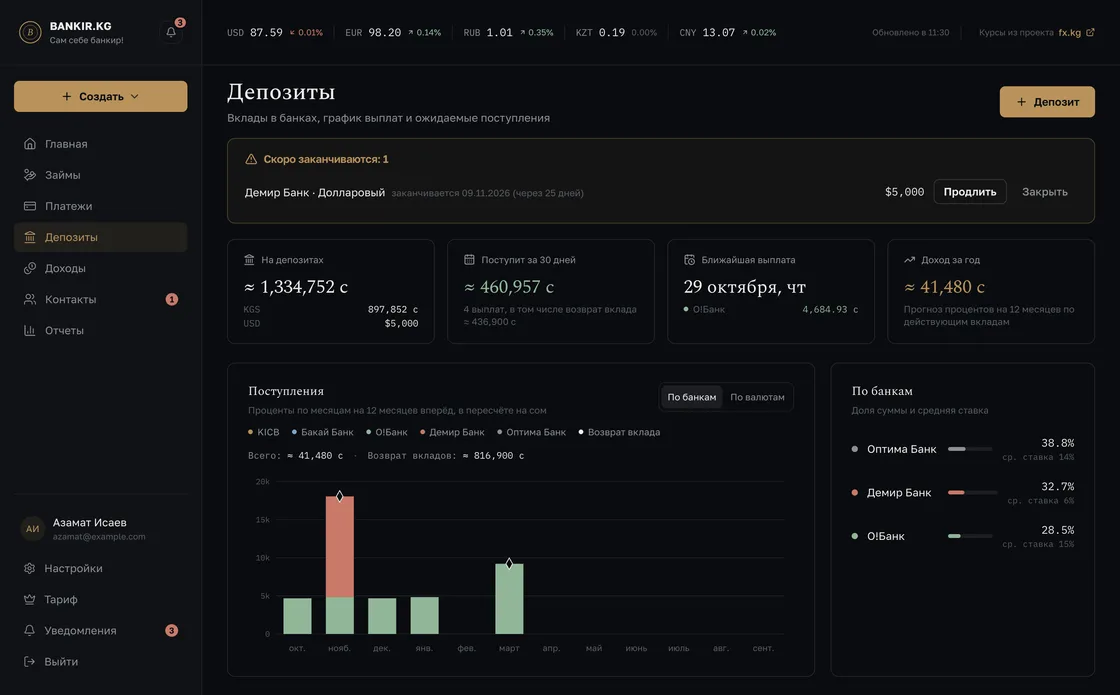
Task: Click the bell icon beside Уведомления
Action: coord(29,631)
